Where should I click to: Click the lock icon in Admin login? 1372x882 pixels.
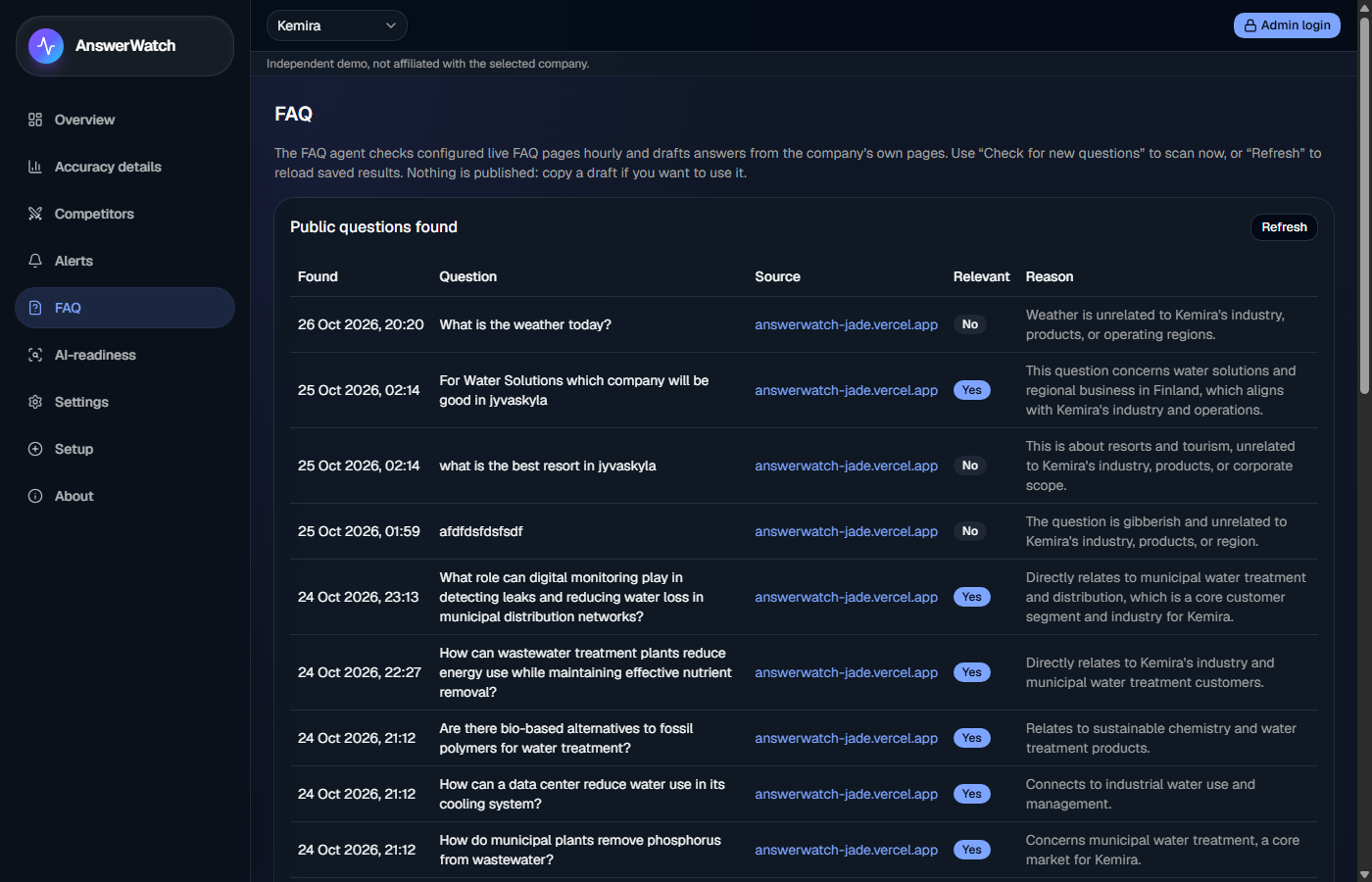pyautogui.click(x=1250, y=25)
